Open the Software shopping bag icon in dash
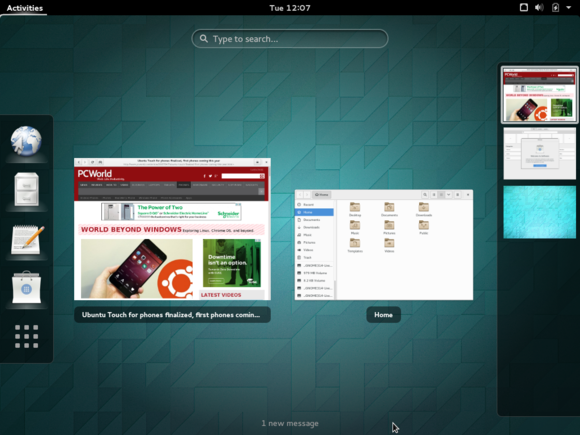Viewport: 580px width, 435px height. coord(26,287)
